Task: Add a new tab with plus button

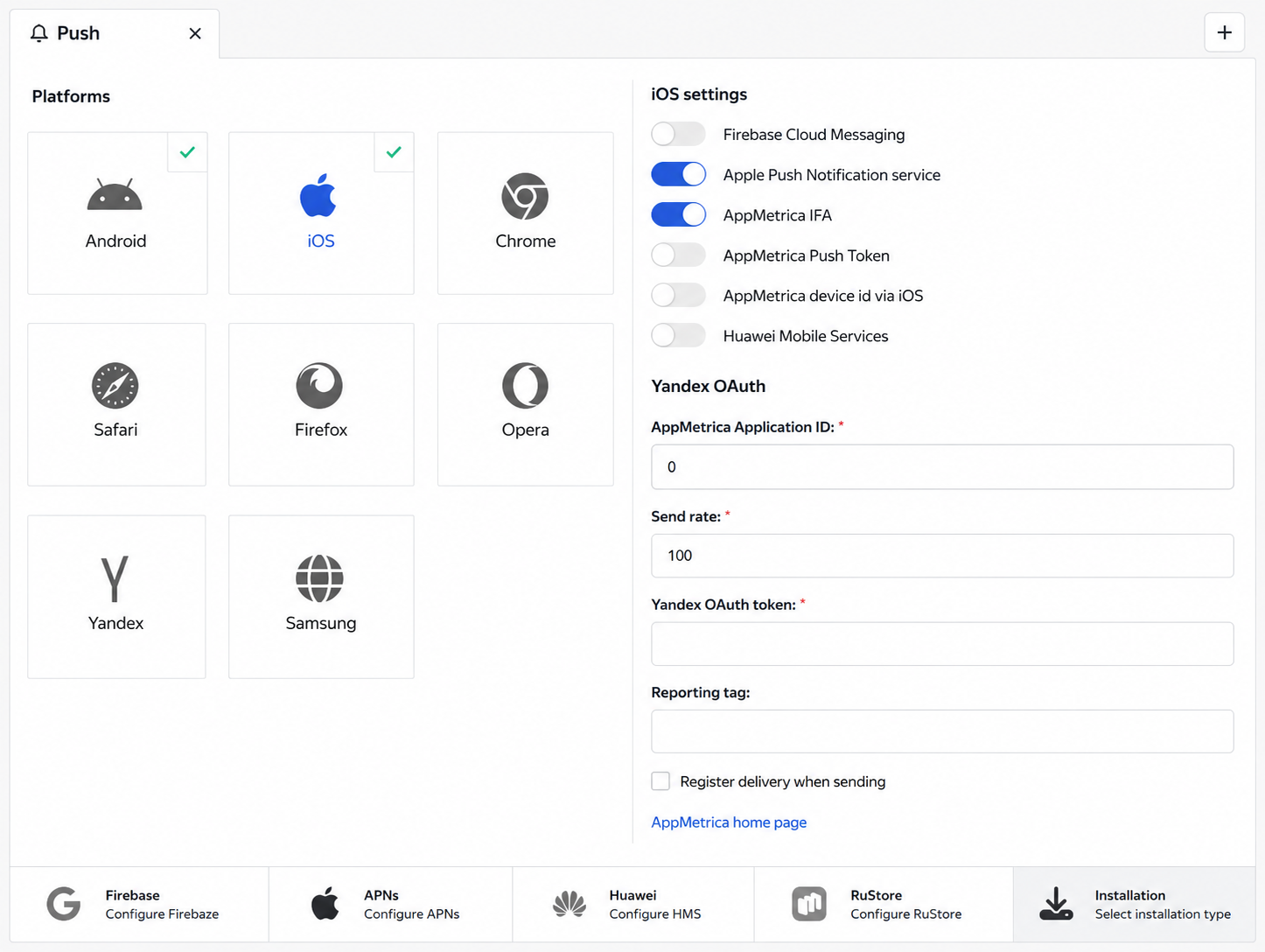Action: tap(1225, 32)
